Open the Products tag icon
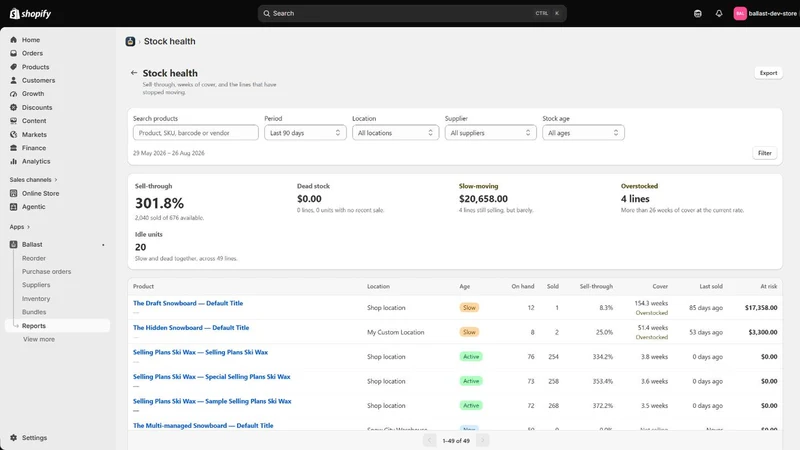The height and width of the screenshot is (450, 800). [x=13, y=67]
